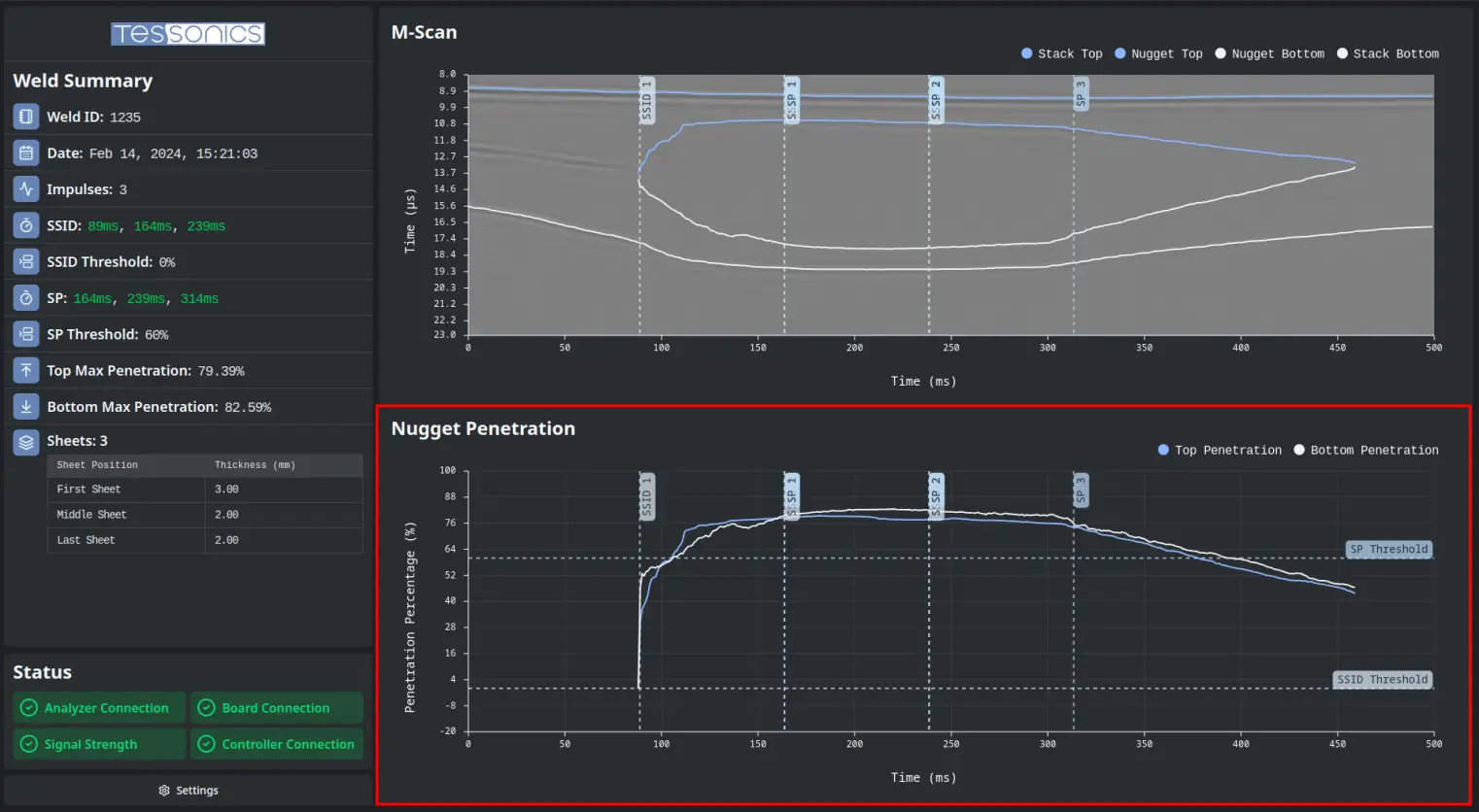Select the M-Scan view

(x=424, y=31)
